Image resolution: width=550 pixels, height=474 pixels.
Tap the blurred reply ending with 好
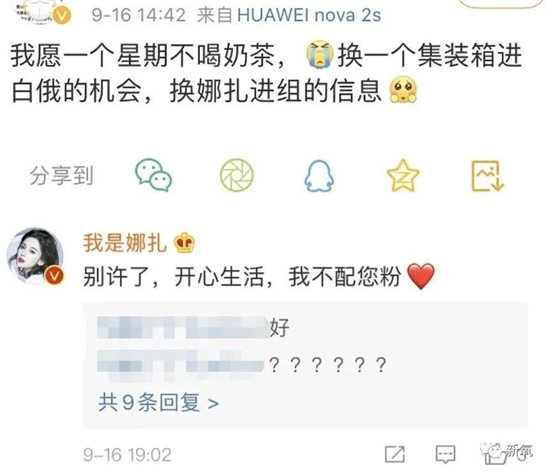(x=193, y=328)
